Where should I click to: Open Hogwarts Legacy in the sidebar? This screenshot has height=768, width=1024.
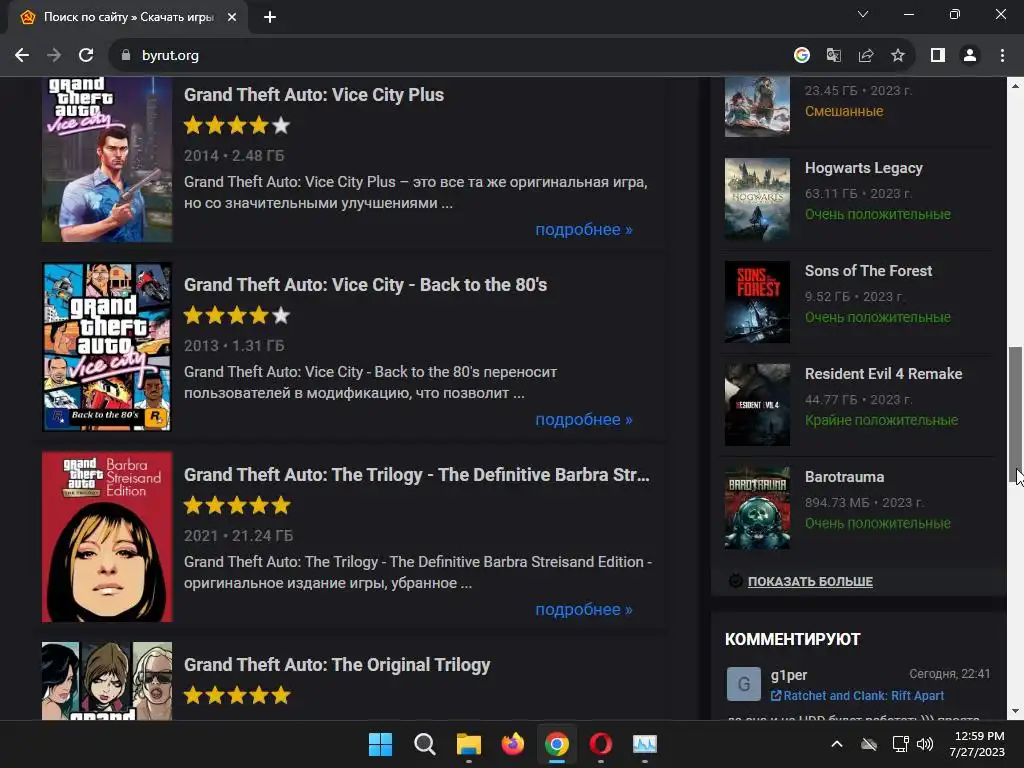pos(863,168)
